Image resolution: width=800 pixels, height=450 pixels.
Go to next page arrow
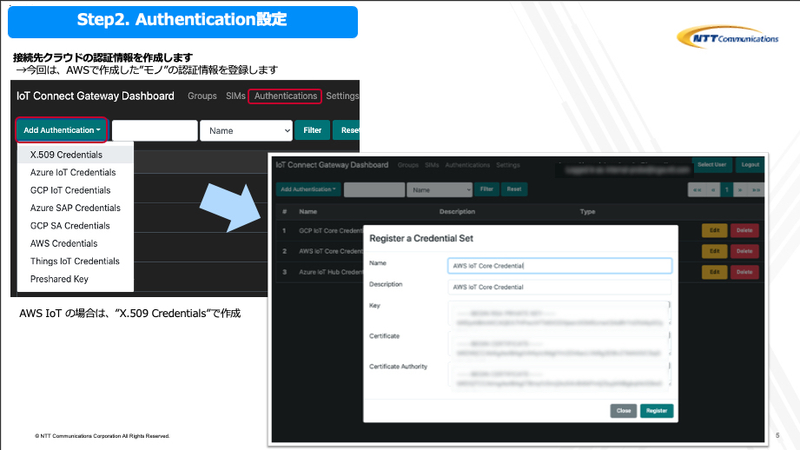coord(740,190)
